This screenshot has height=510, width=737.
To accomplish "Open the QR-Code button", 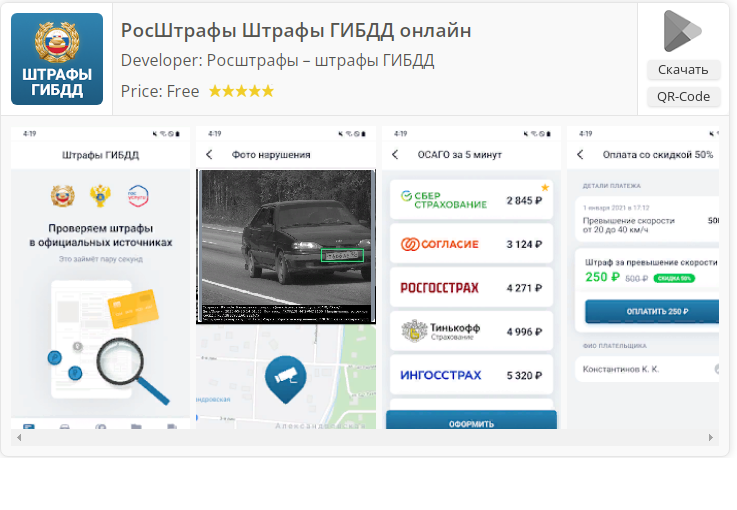I will point(683,96).
